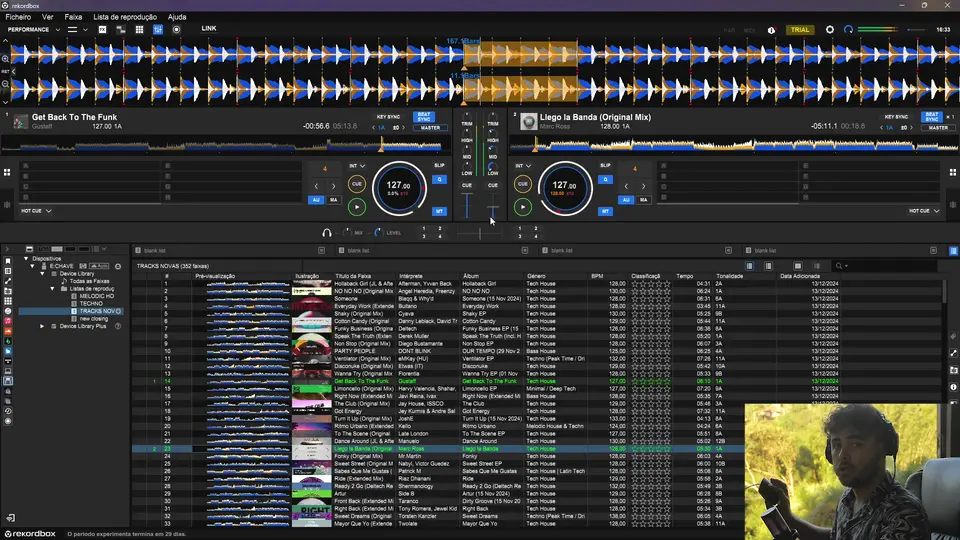Open the Ver menu
Image resolution: width=960 pixels, height=540 pixels.
[x=48, y=17]
